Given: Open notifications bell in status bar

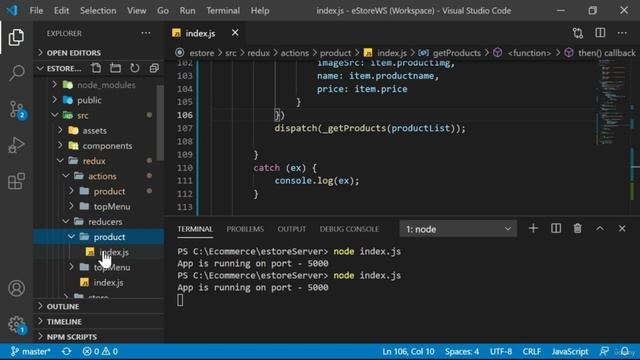Looking at the screenshot, I should tap(624, 351).
